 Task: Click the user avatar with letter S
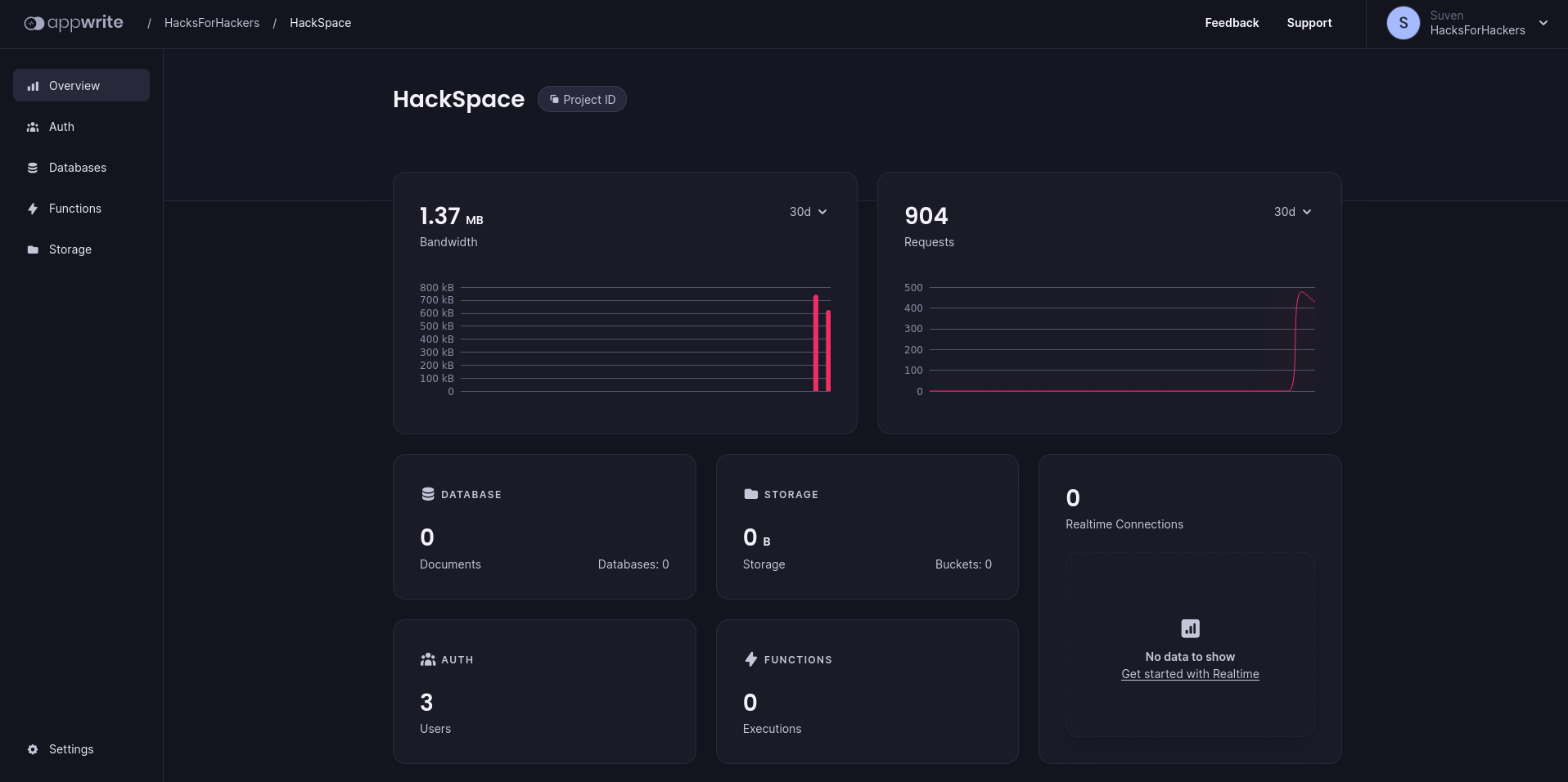[1404, 23]
